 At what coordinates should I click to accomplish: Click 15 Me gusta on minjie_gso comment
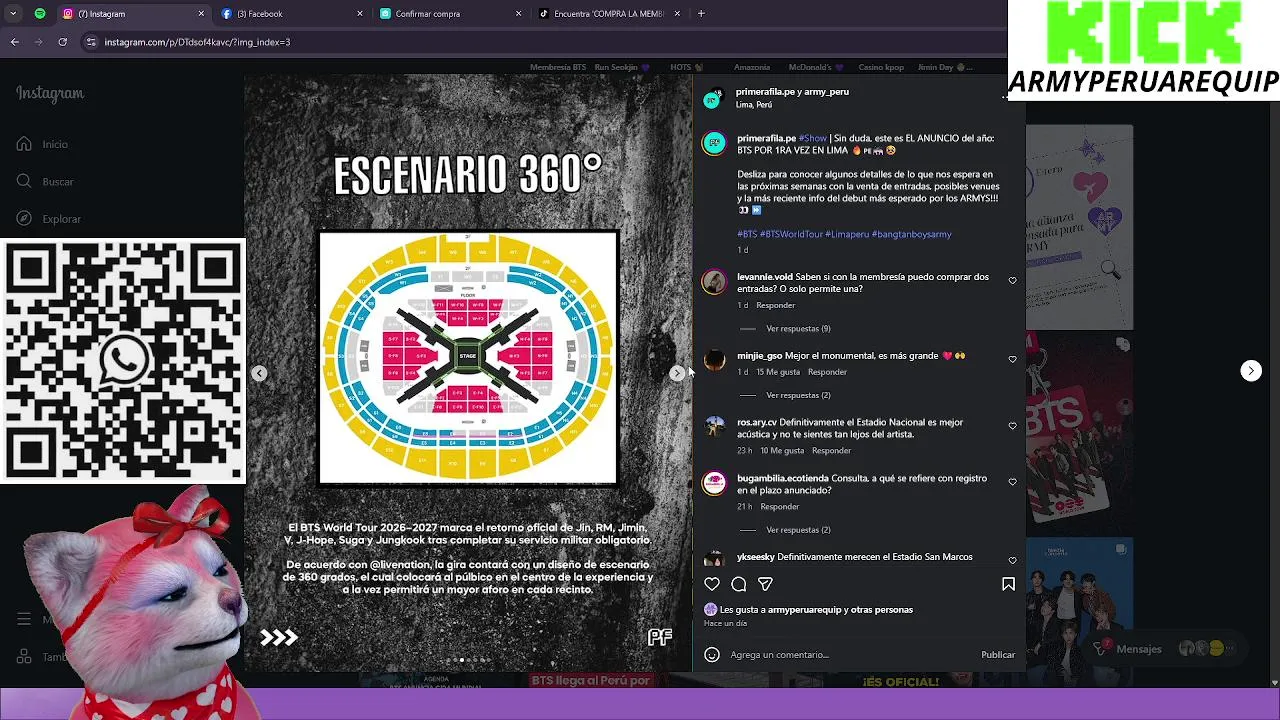click(778, 372)
